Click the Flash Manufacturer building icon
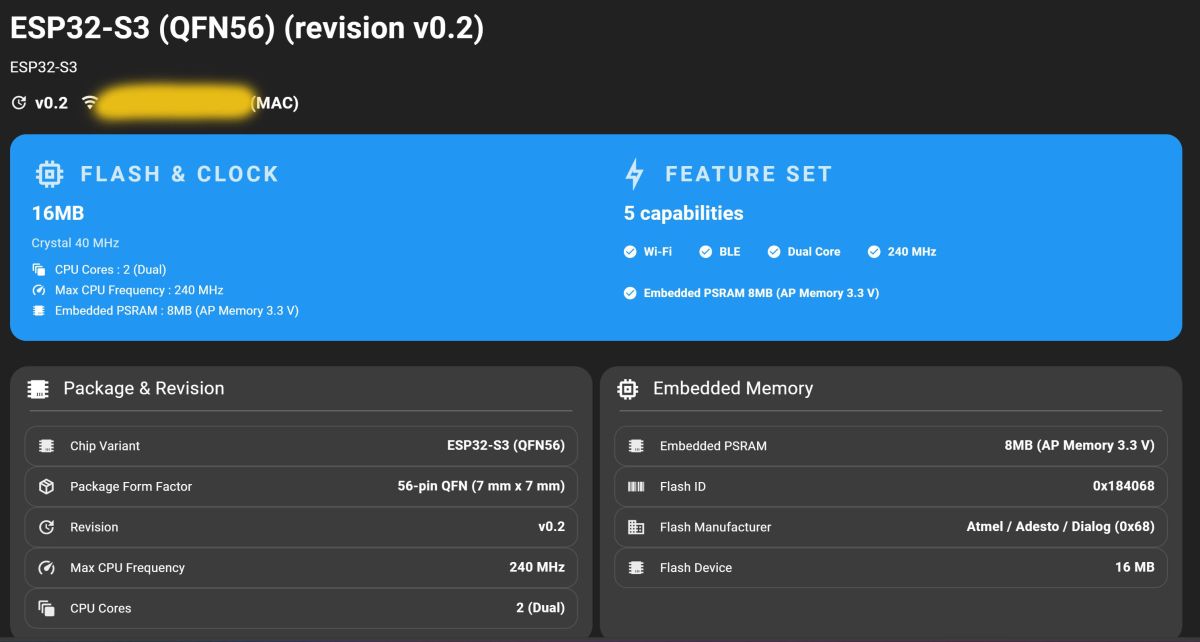This screenshot has width=1200, height=642. click(x=636, y=527)
